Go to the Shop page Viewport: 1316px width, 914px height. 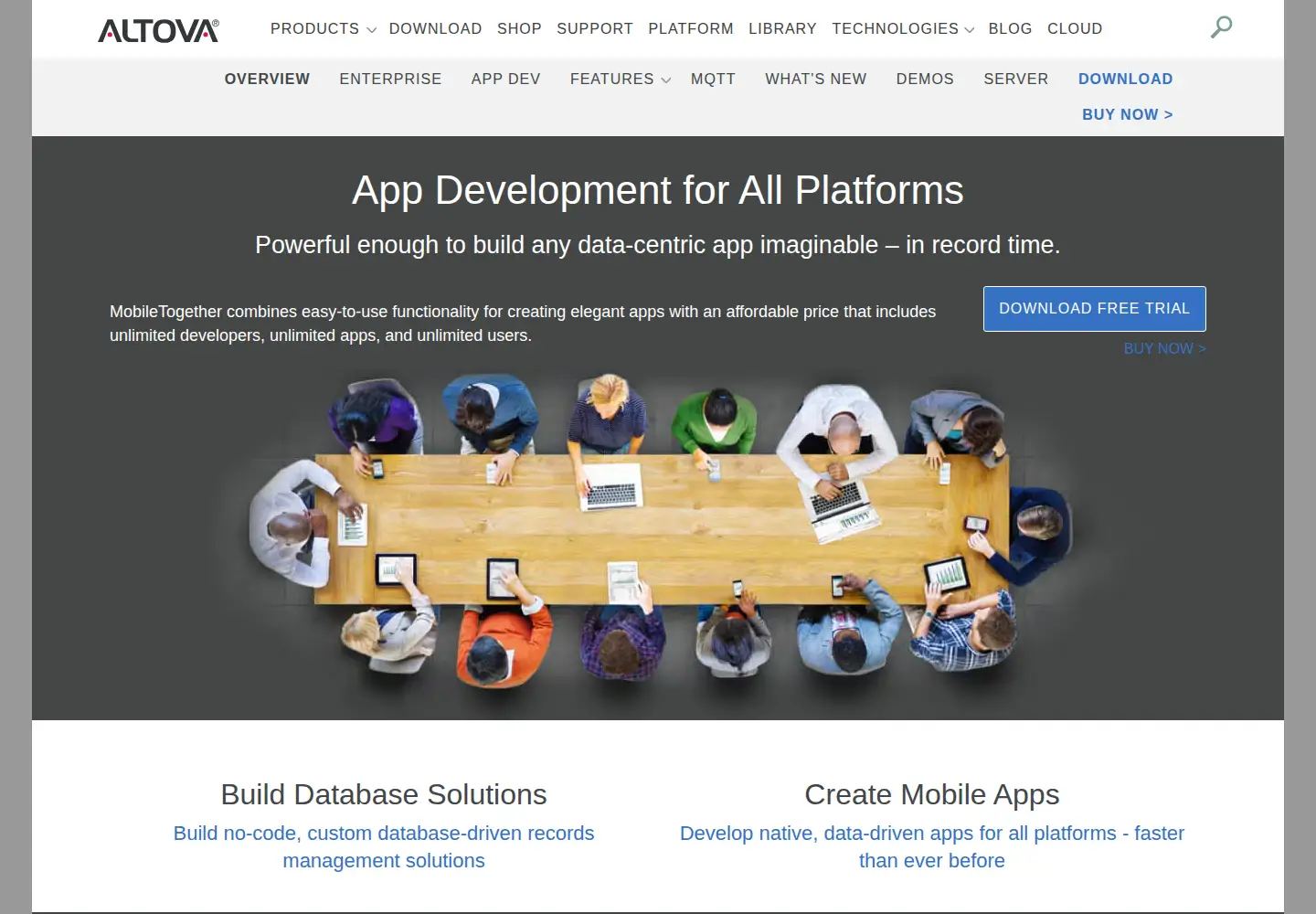tap(519, 29)
